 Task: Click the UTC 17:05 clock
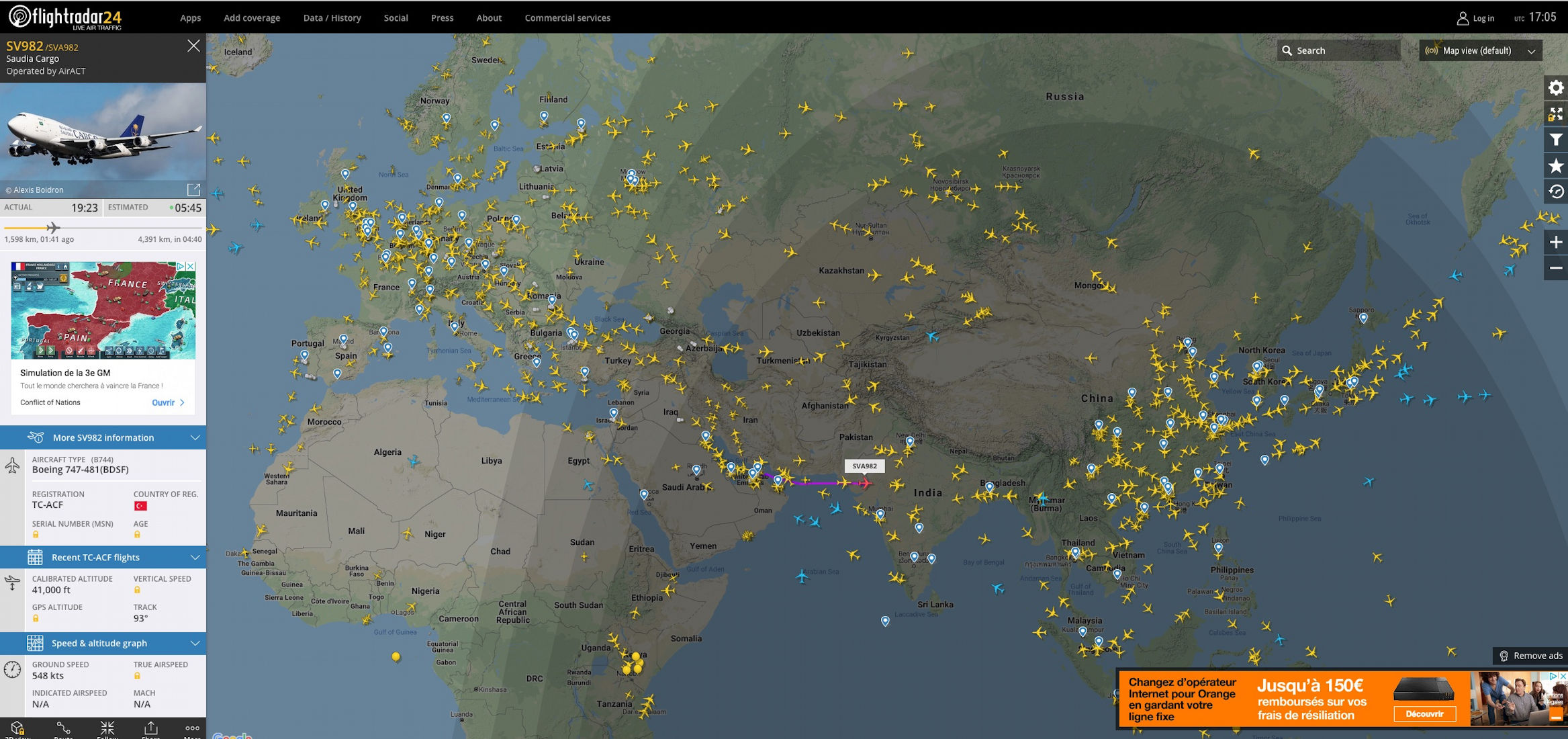coord(1535,17)
